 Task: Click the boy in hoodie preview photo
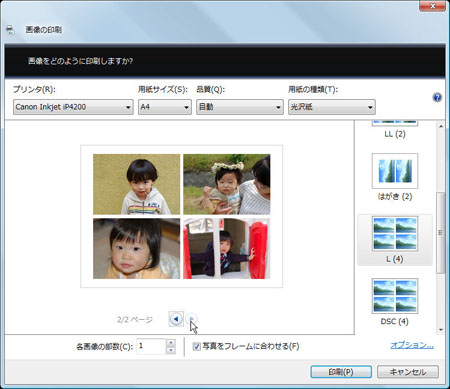137,184
